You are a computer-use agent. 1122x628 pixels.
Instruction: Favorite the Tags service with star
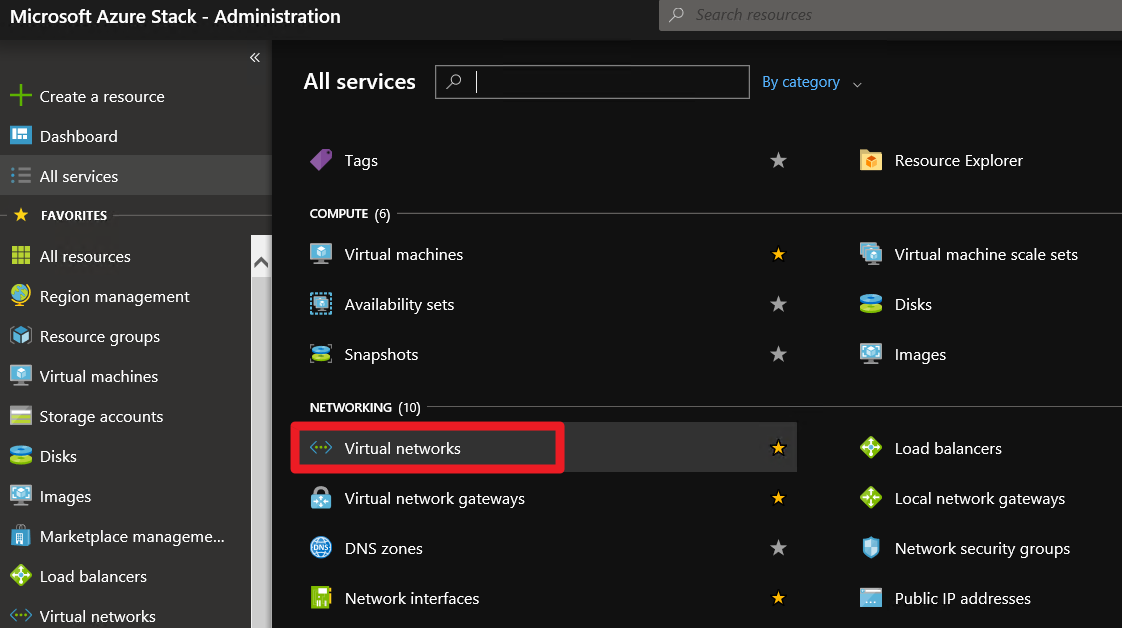(778, 160)
